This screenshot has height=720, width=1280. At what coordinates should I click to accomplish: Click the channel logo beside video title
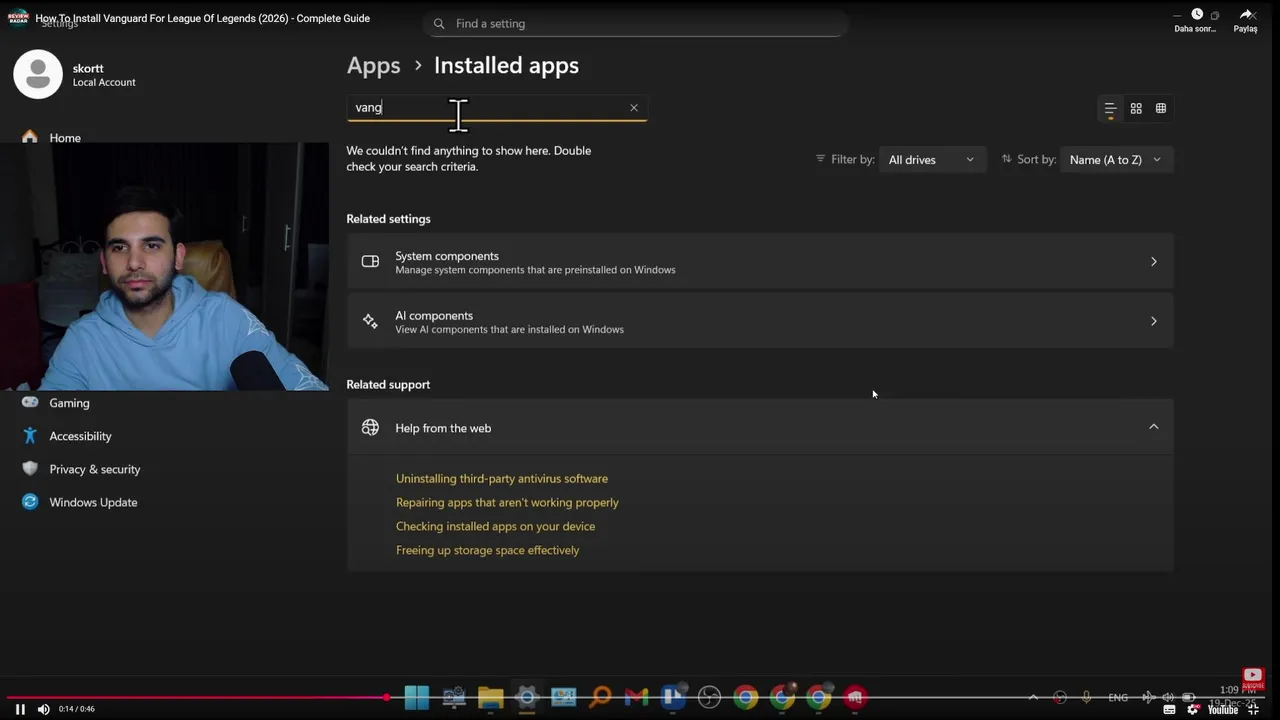point(18,18)
